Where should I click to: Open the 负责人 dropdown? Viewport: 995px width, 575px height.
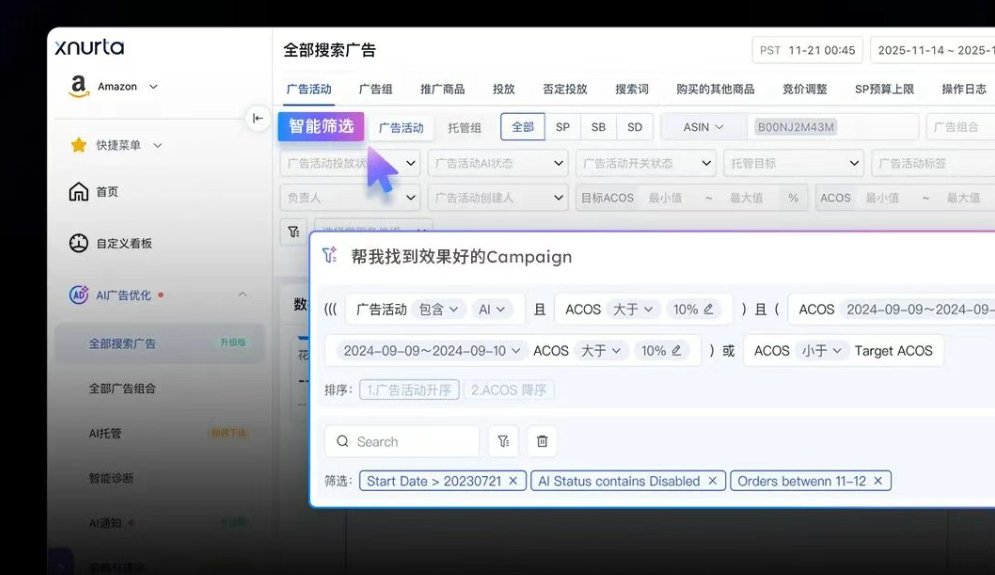click(x=350, y=197)
